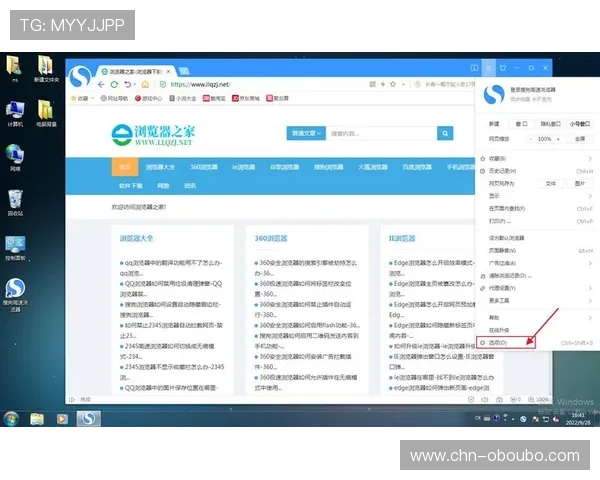
Task: Click the lightning speed-mode icon in address bar
Action: (x=383, y=84)
